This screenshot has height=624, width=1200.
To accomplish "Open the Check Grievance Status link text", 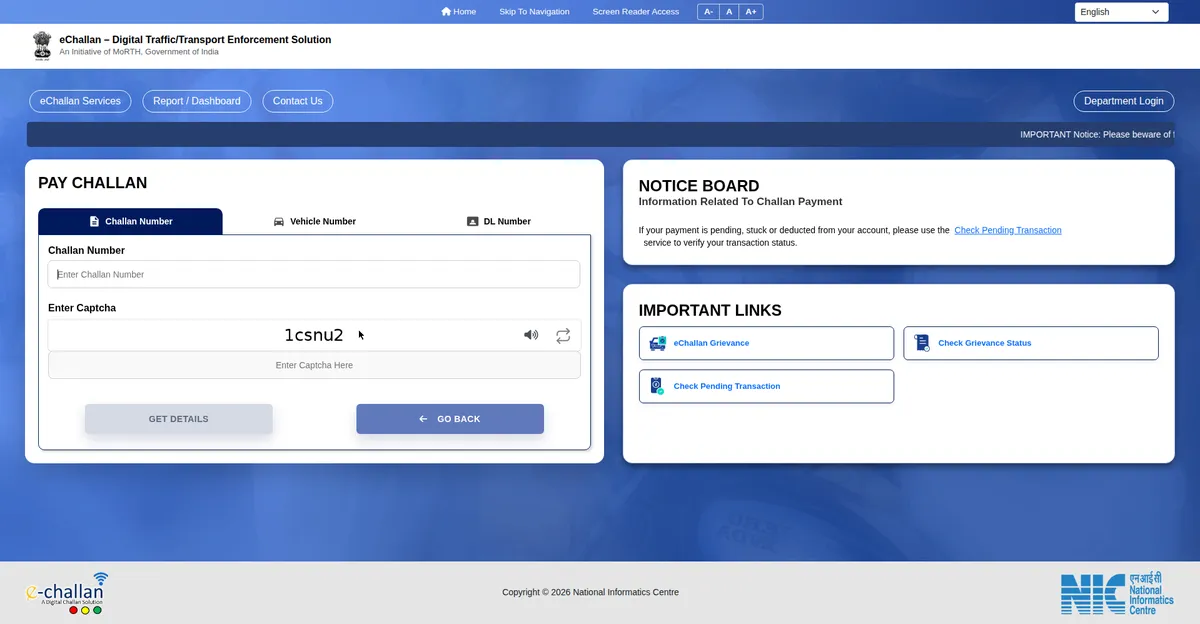I will pyautogui.click(x=985, y=343).
